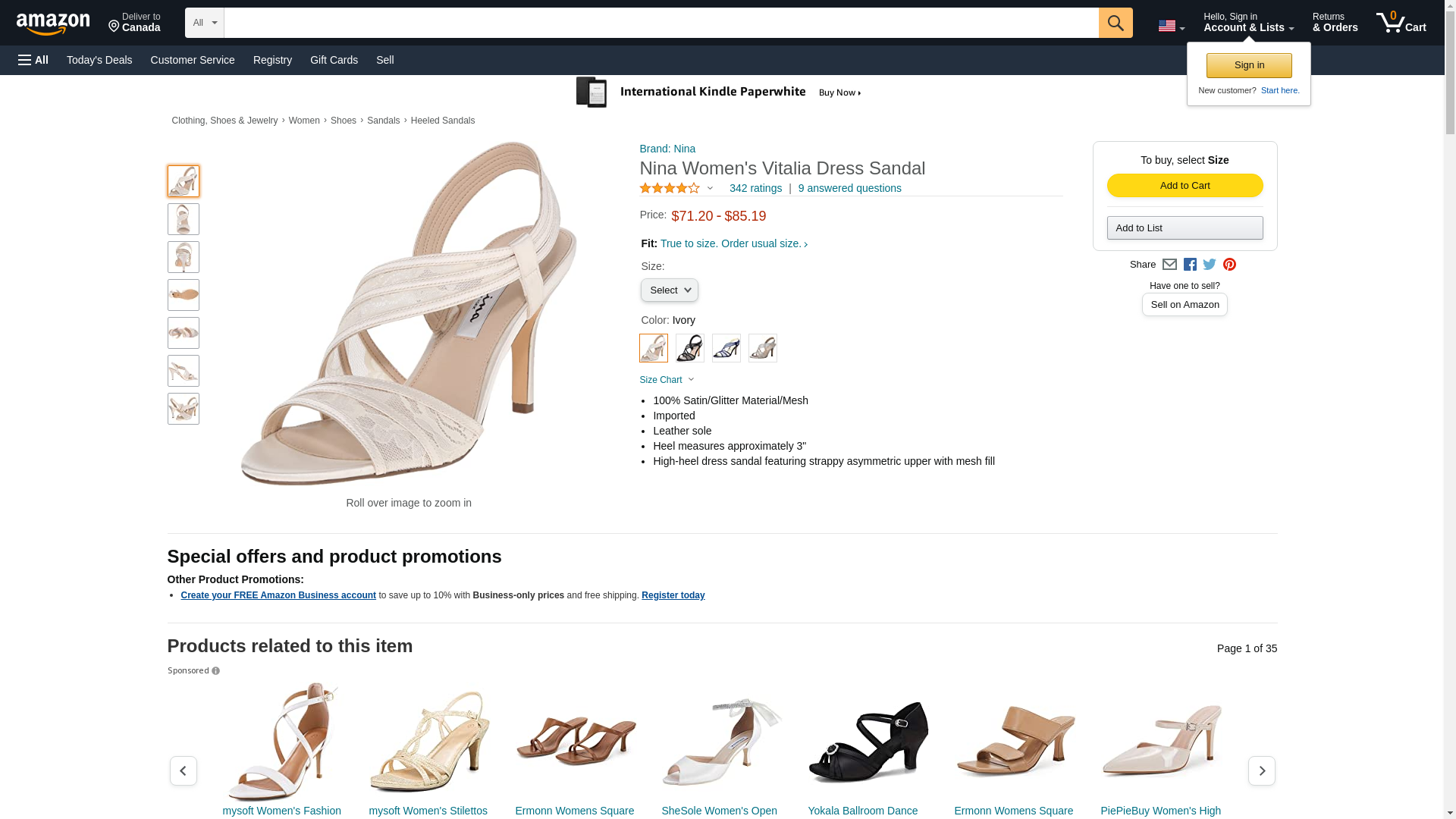This screenshot has height=819, width=1456.
Task: Open the search category All dropdown
Action: coord(204,23)
